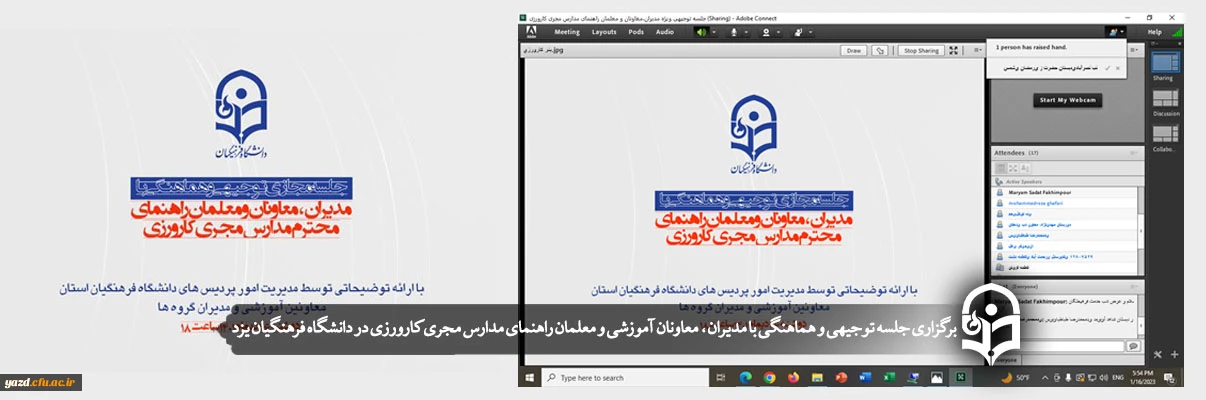Click the send chat message icon

(x=1133, y=346)
